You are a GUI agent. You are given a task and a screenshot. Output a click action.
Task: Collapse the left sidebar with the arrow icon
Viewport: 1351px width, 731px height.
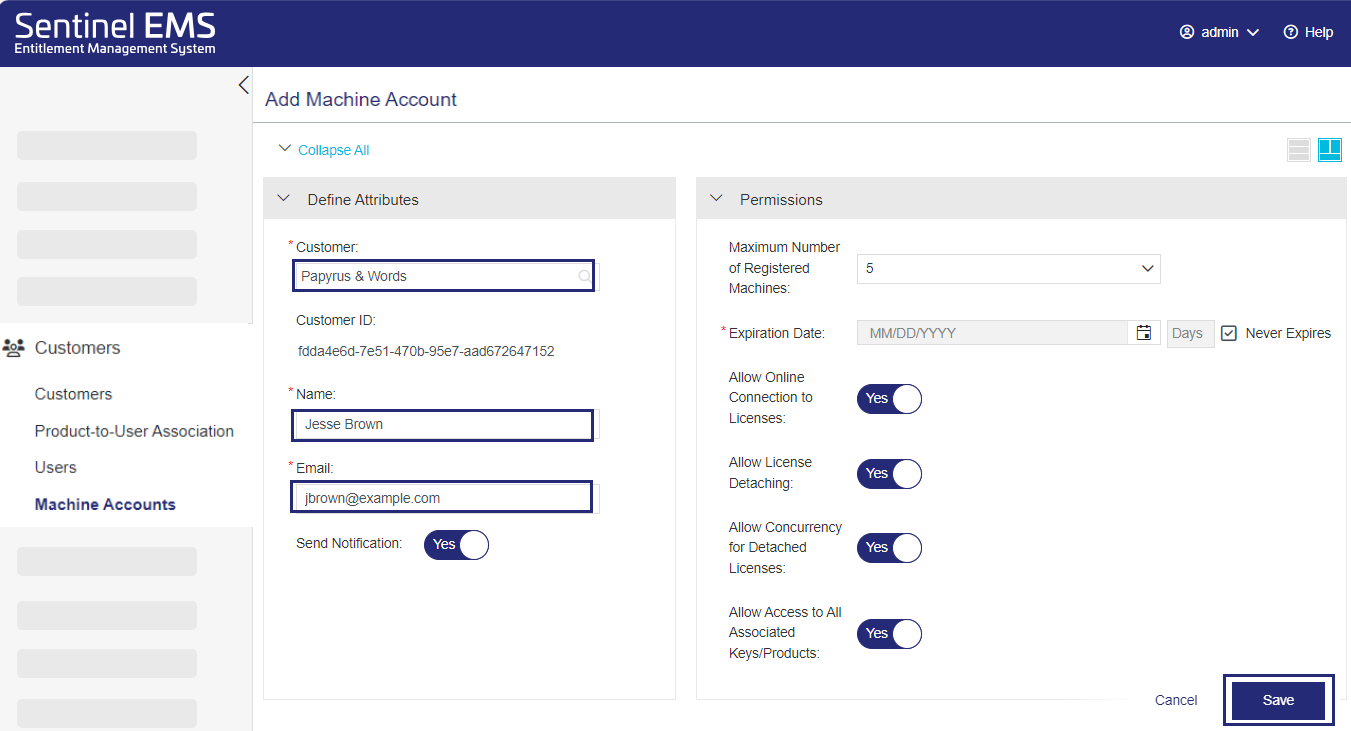pos(243,85)
